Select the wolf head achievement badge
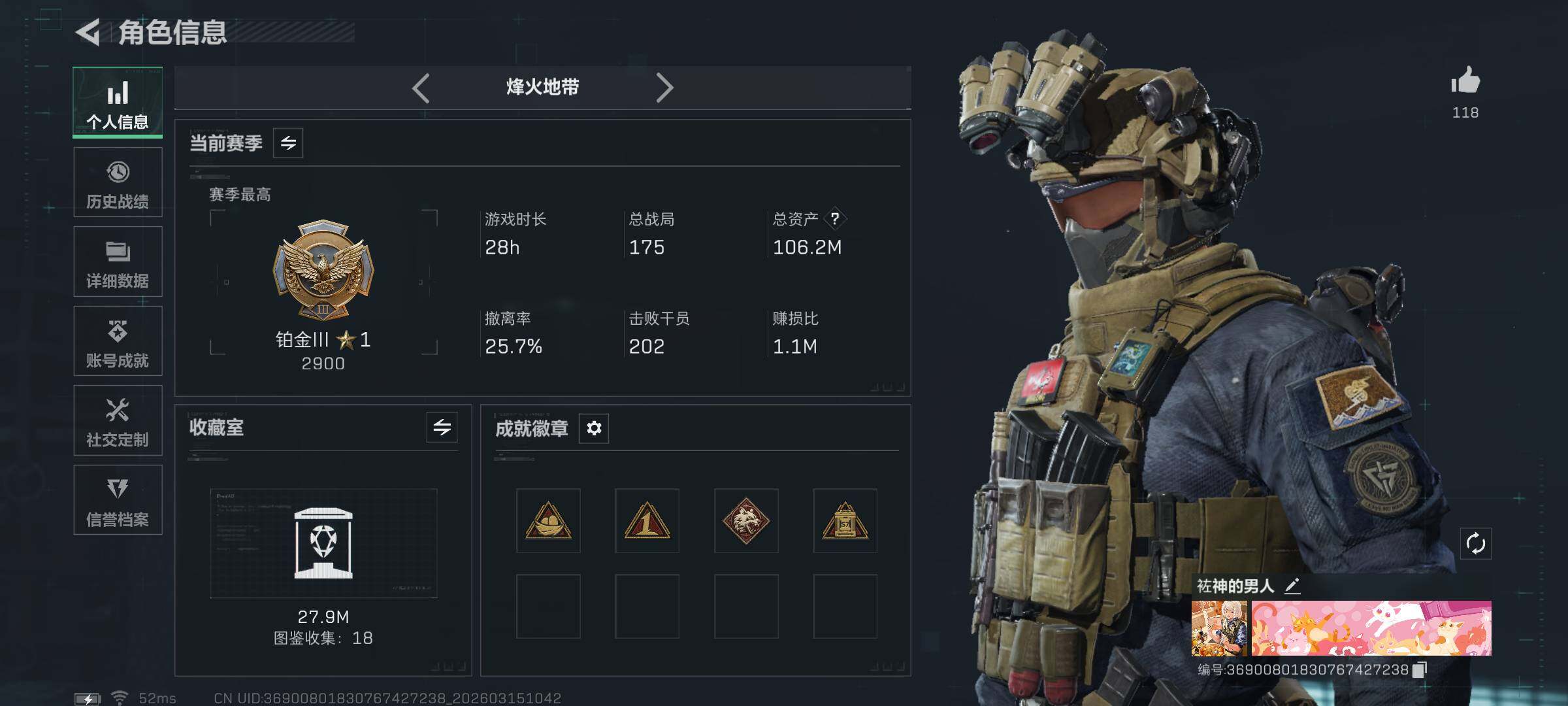Screen dimensions: 1568x706 tap(746, 521)
